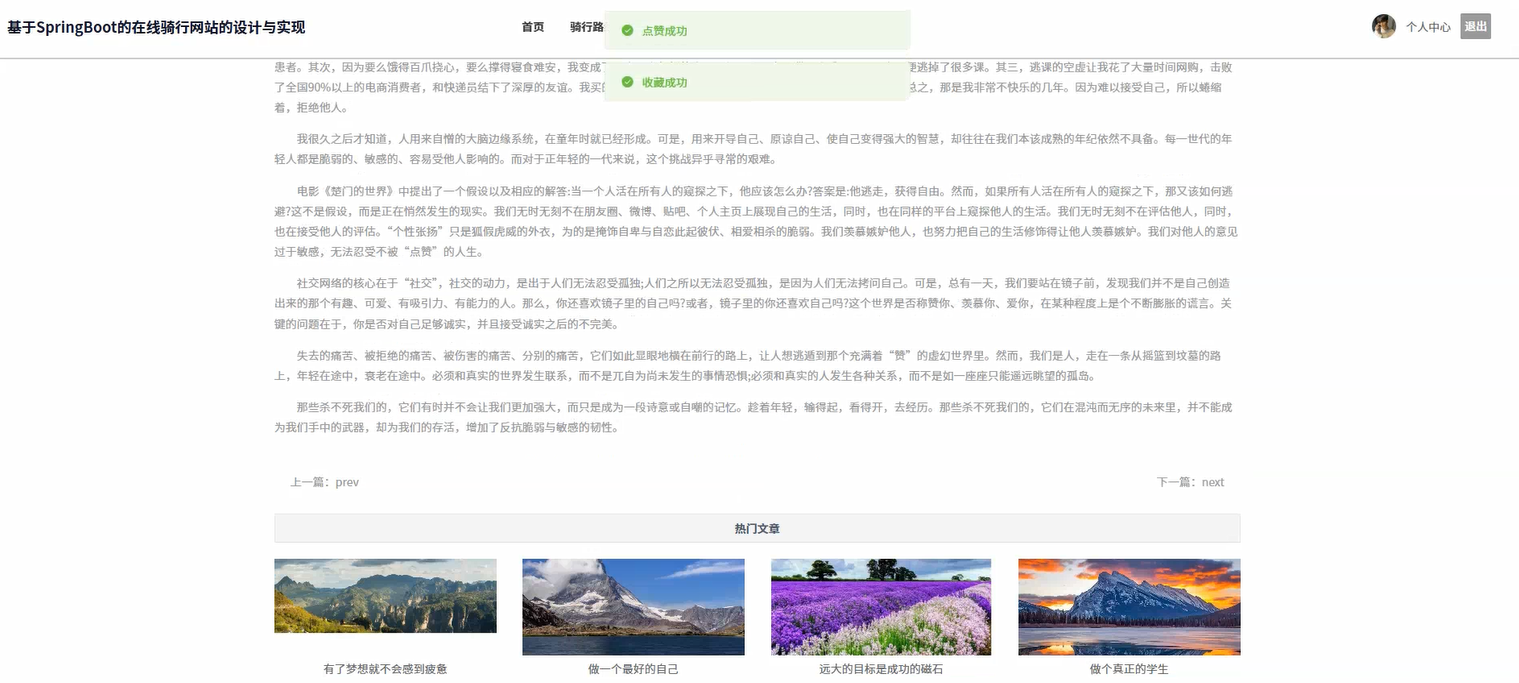The height and width of the screenshot is (683, 1519).
Task: Open article 做一个最好的自己
Action: 633,669
